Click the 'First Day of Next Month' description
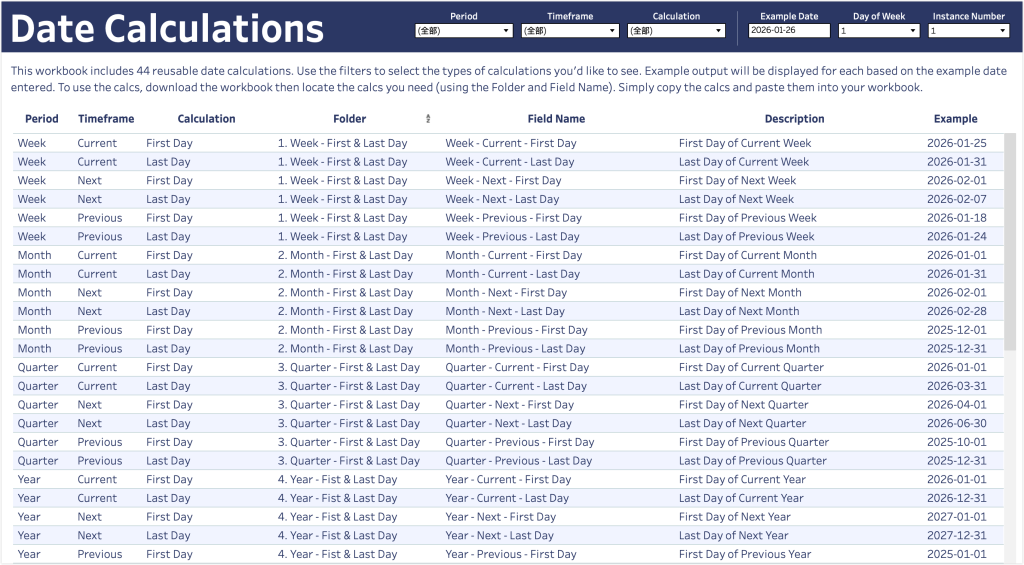 point(740,293)
